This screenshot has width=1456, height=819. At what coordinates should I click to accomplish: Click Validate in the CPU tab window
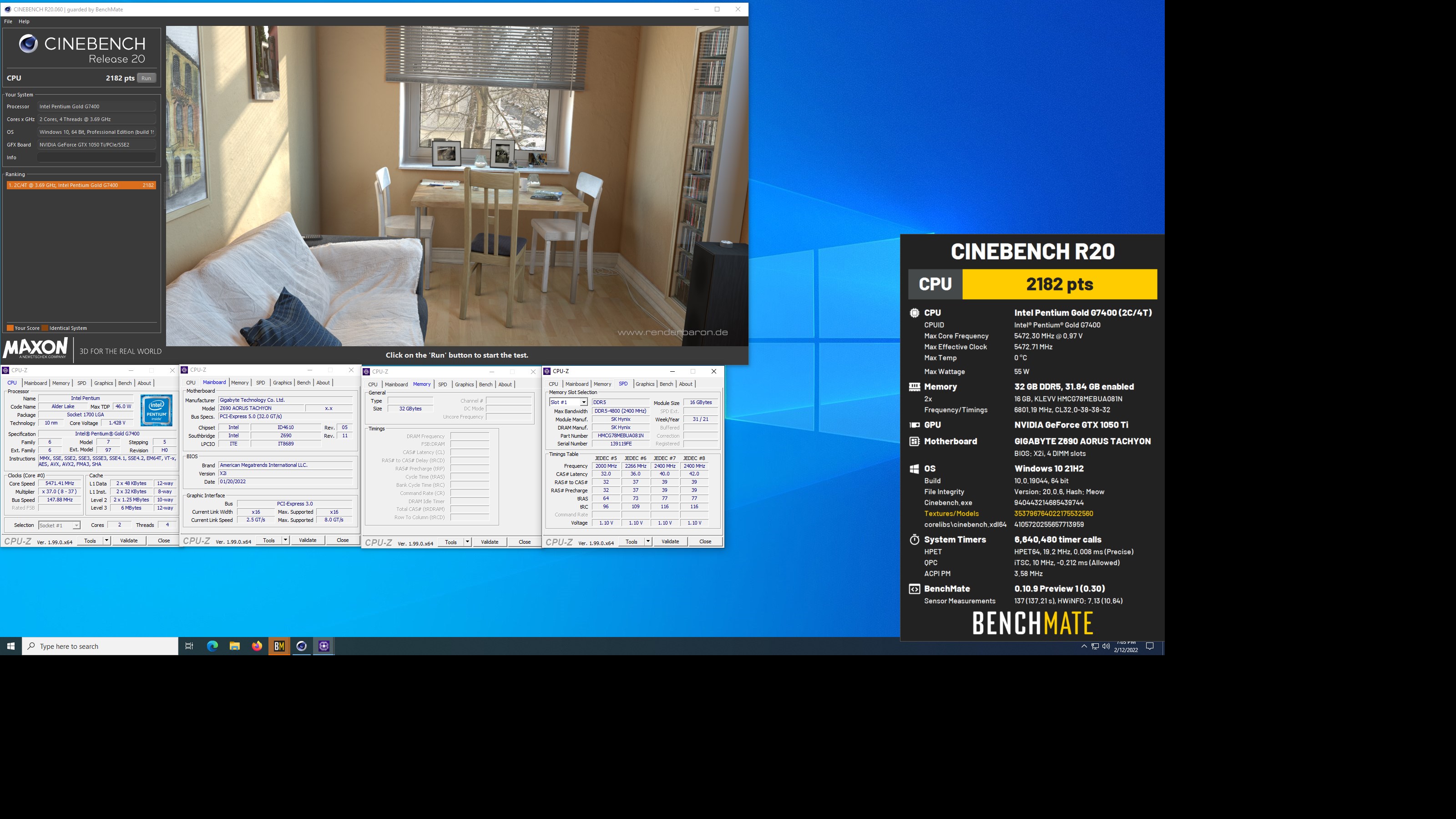129,541
